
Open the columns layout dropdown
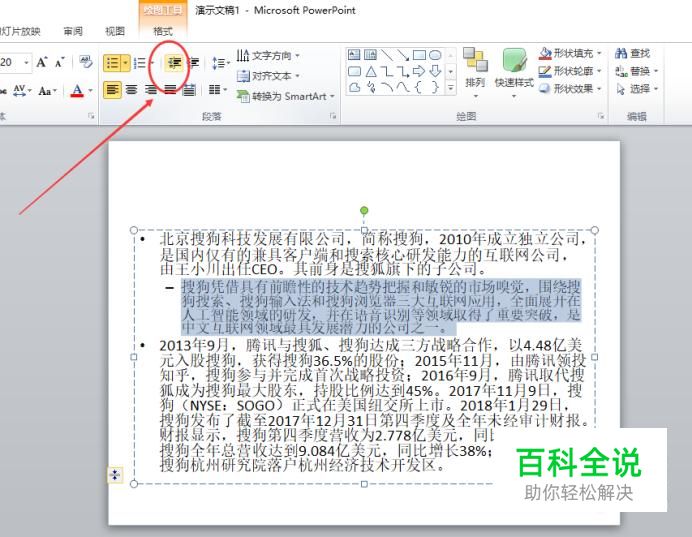(217, 90)
